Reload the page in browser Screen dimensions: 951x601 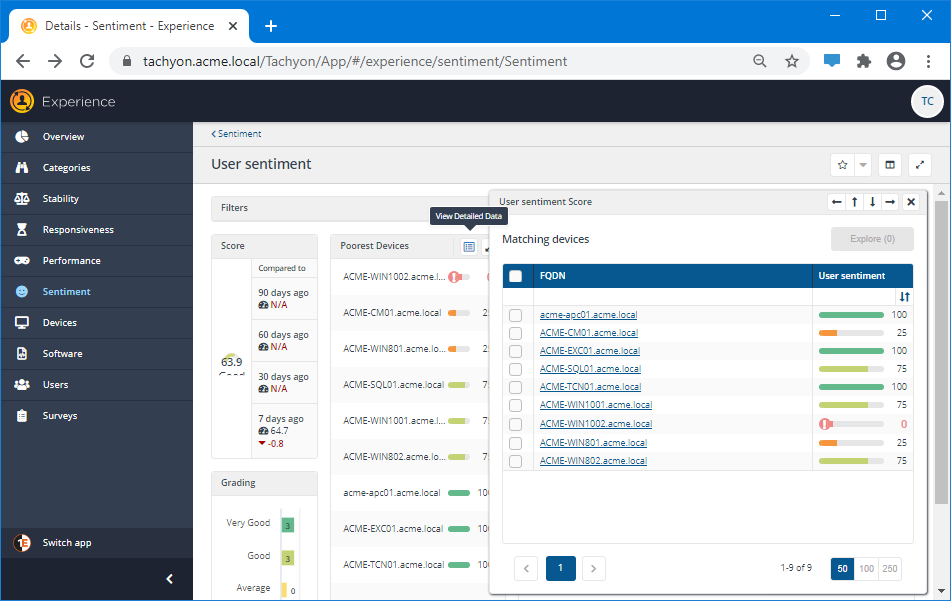pyautogui.click(x=87, y=61)
